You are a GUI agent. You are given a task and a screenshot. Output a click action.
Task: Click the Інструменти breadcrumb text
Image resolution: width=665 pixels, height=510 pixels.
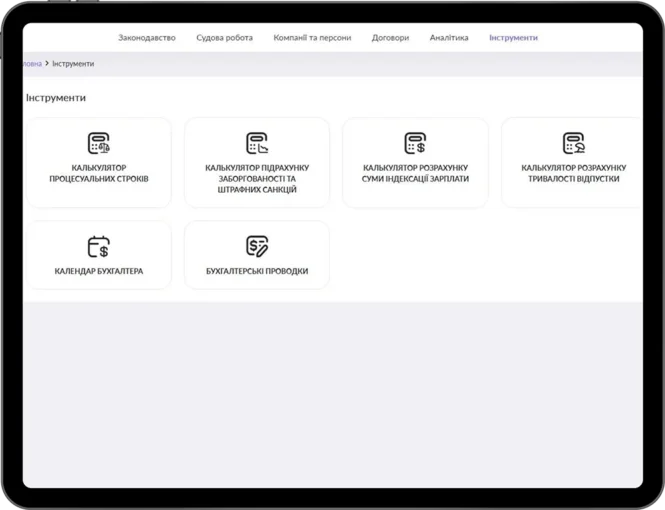click(x=73, y=64)
